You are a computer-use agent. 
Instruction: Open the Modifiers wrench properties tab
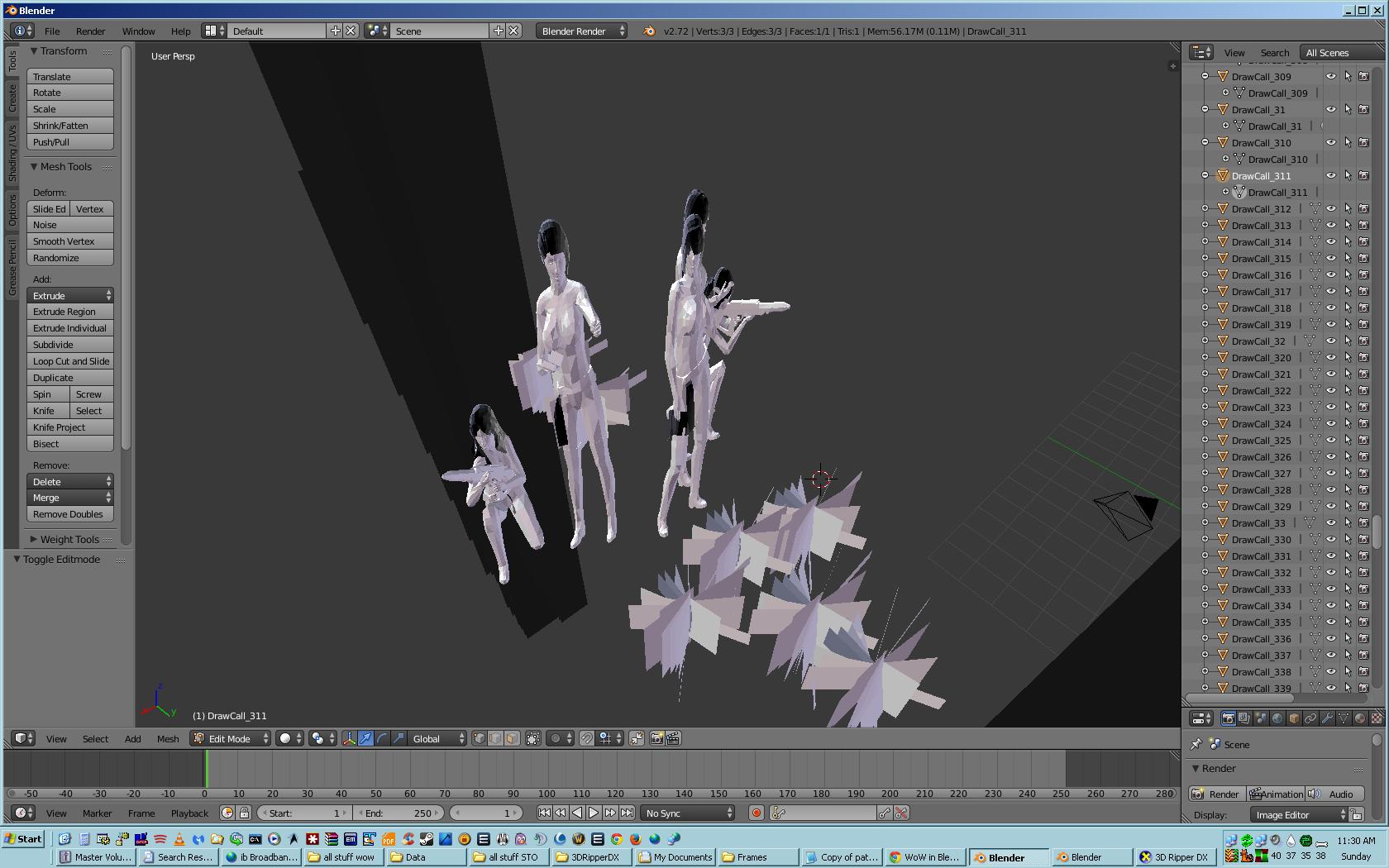(x=1327, y=718)
